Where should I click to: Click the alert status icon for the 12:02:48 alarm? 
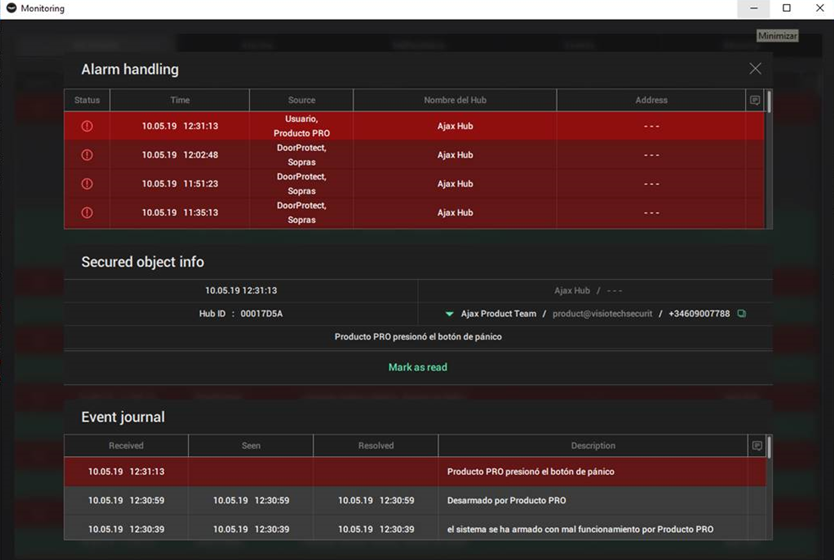87,155
